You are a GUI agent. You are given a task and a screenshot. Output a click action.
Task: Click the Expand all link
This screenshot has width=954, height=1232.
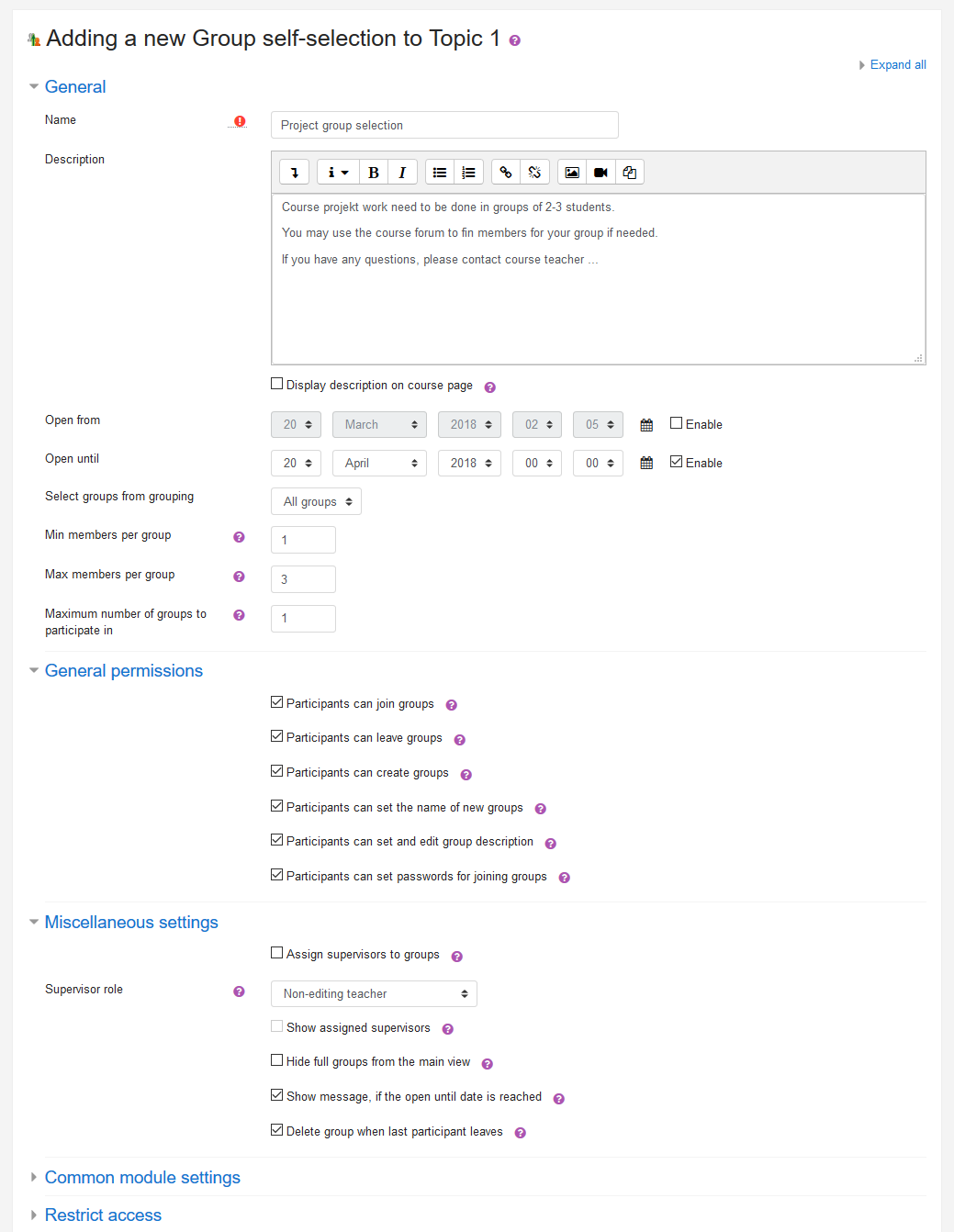897,64
